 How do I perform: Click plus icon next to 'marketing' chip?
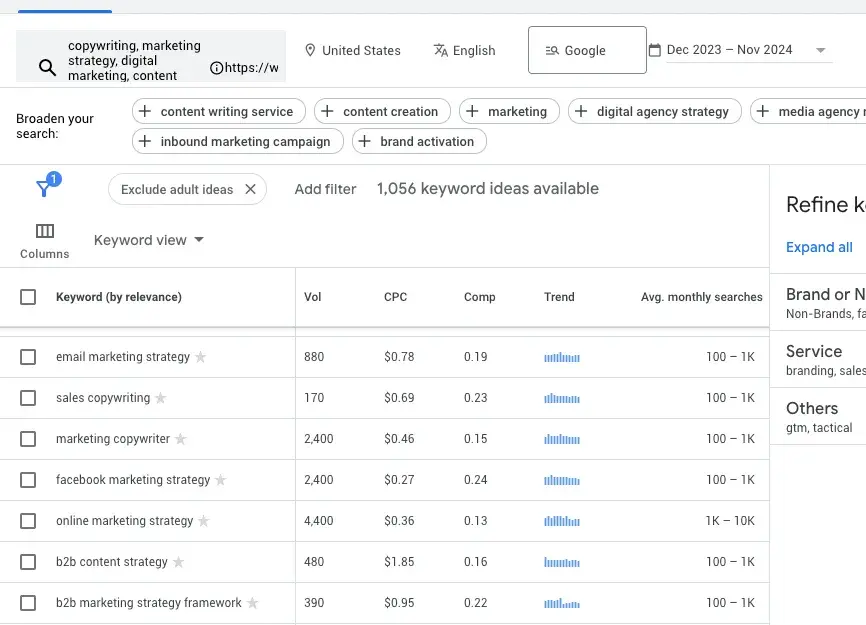click(472, 111)
